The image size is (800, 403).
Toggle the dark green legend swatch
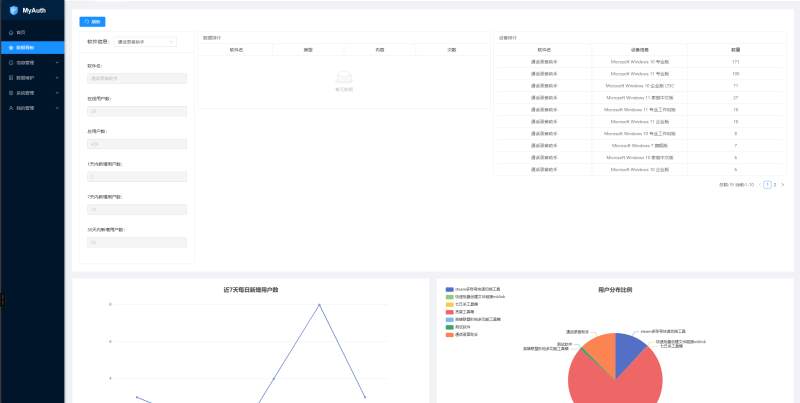[449, 327]
